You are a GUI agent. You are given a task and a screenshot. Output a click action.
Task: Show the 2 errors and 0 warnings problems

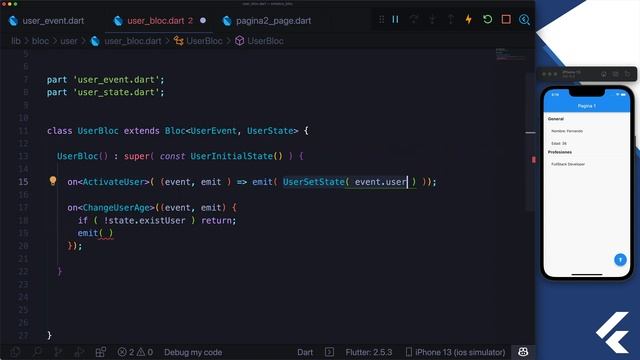click(135, 352)
